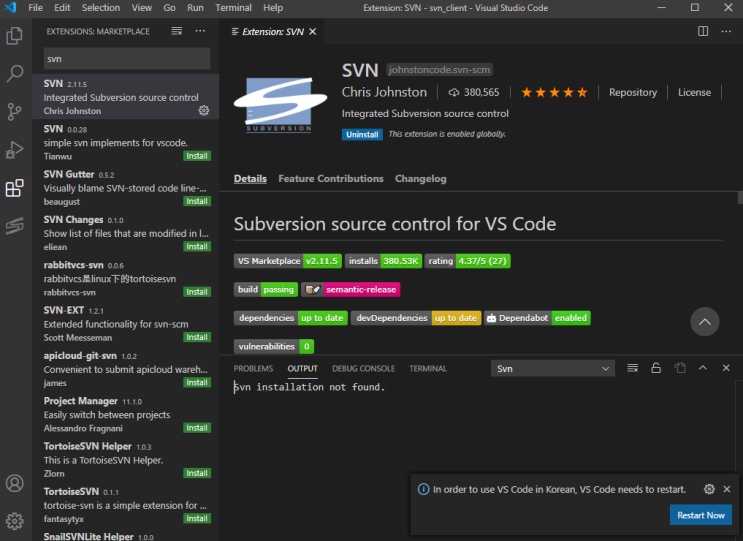Install SVN by Tianwu
This screenshot has width=743, height=541.
pos(197,156)
